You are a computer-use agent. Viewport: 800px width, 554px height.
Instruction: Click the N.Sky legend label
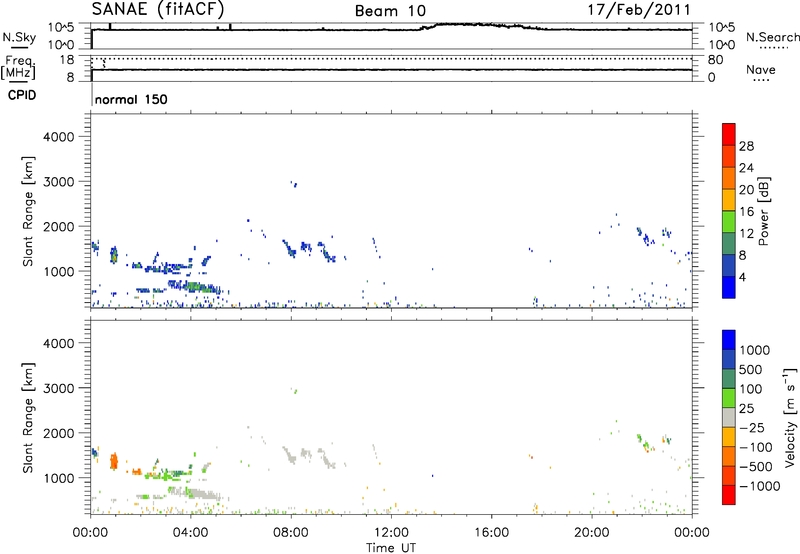point(19,37)
